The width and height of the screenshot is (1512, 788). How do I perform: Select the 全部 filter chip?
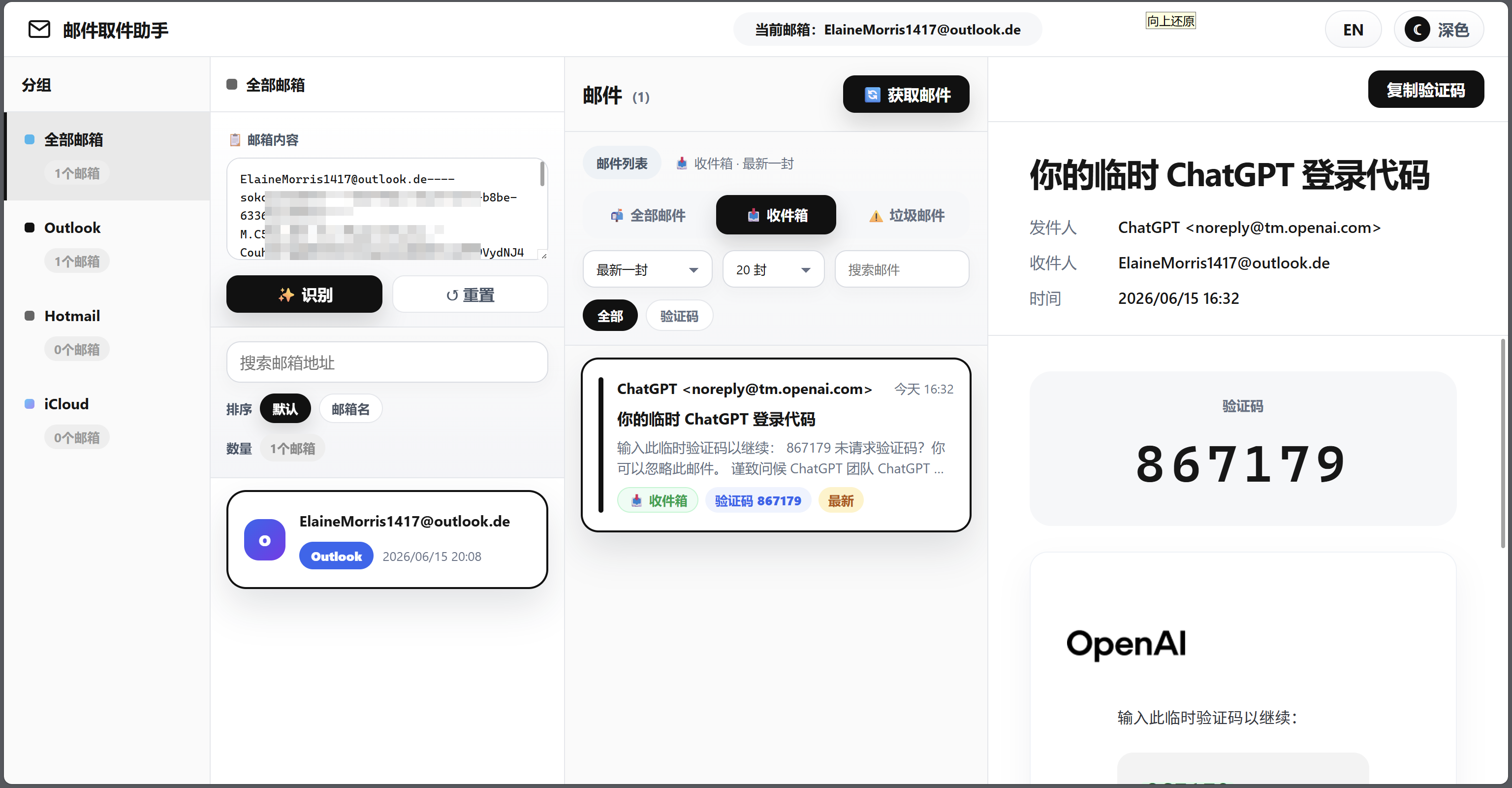coord(610,316)
